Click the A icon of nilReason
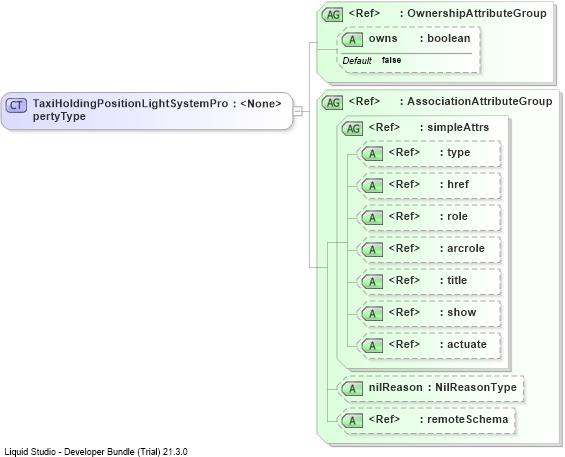565x457 pixels. 352,389
